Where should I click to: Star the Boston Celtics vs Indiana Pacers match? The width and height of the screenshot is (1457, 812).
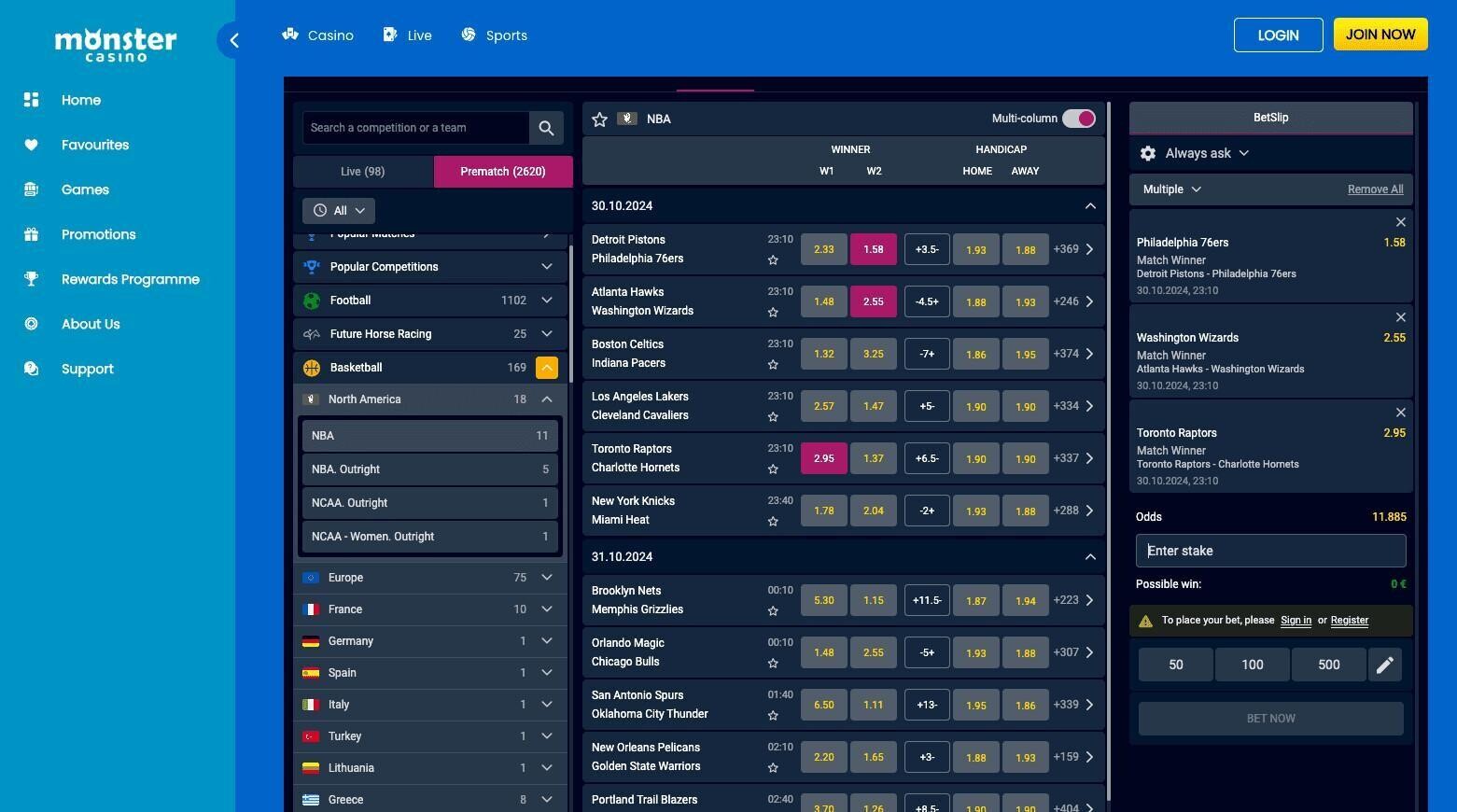773,365
